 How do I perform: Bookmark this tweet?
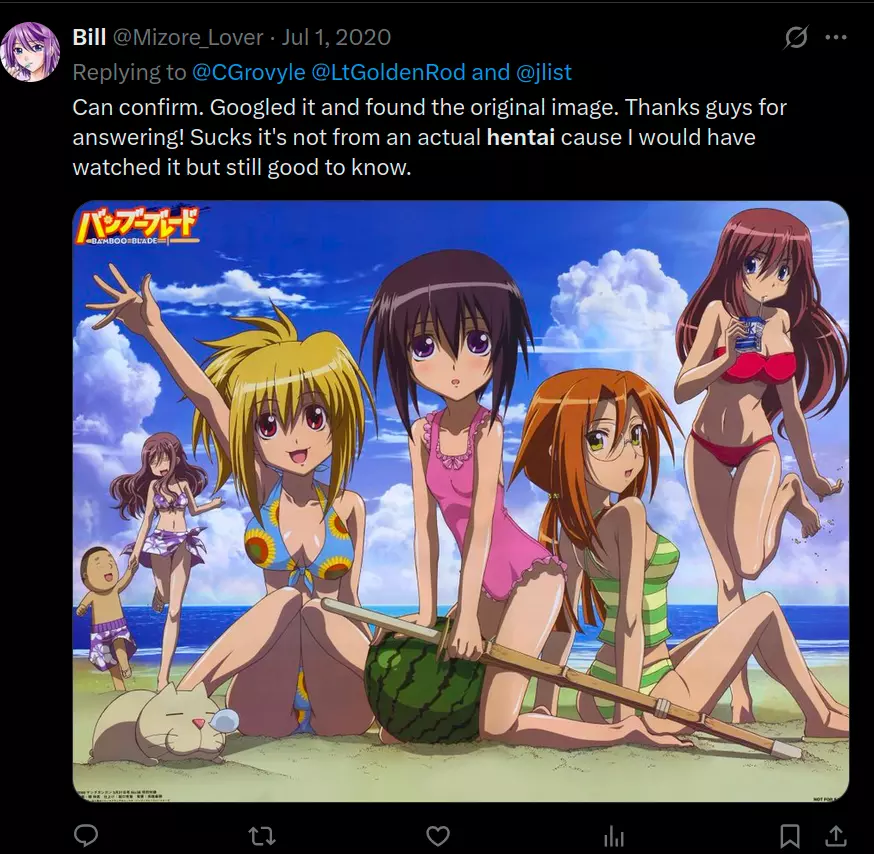click(790, 836)
